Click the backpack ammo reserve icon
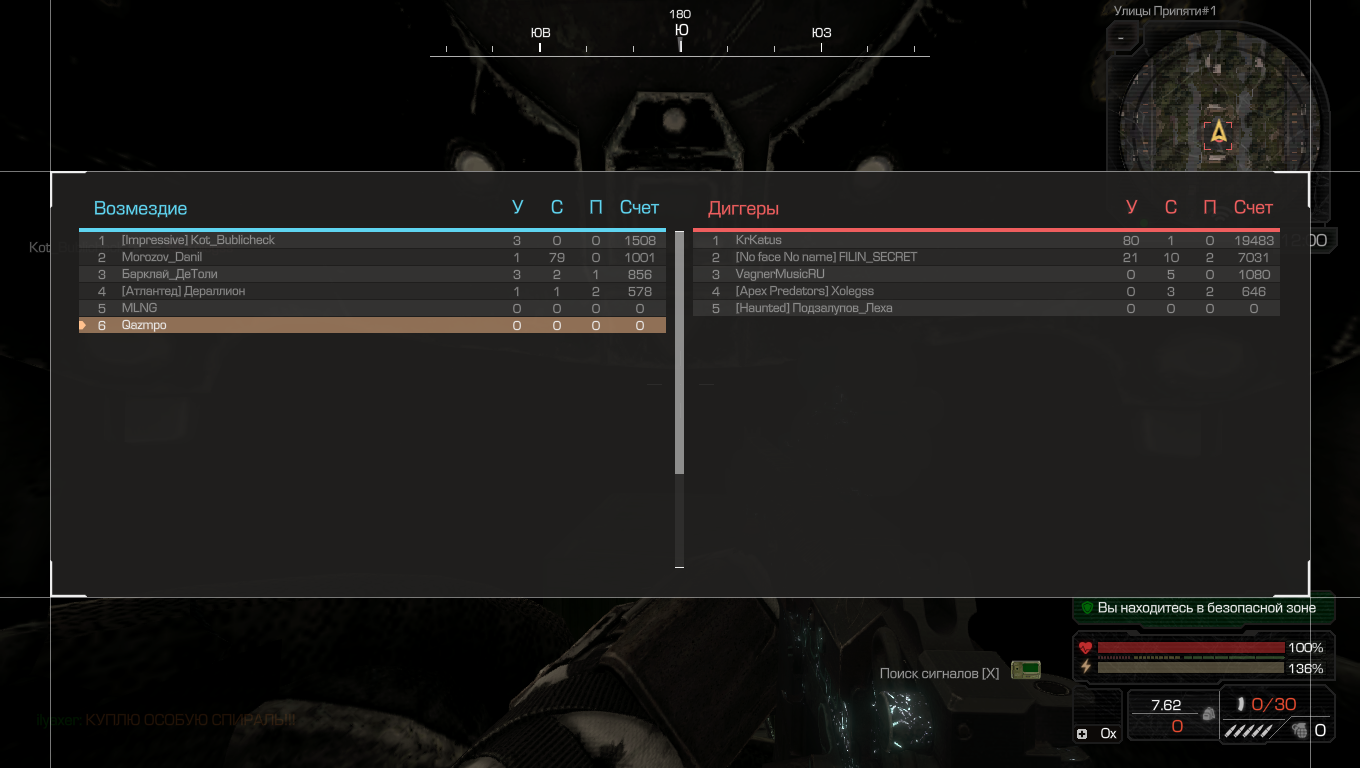Screen dimensions: 1360x768 (x=1209, y=715)
